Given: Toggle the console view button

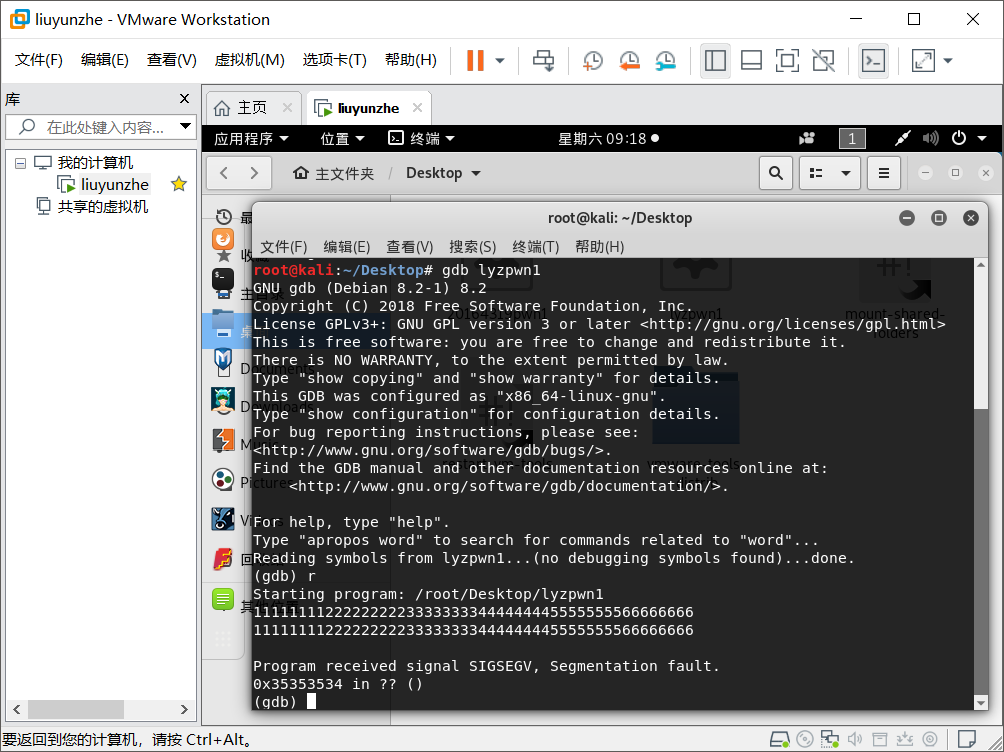Looking at the screenshot, I should pos(873,61).
